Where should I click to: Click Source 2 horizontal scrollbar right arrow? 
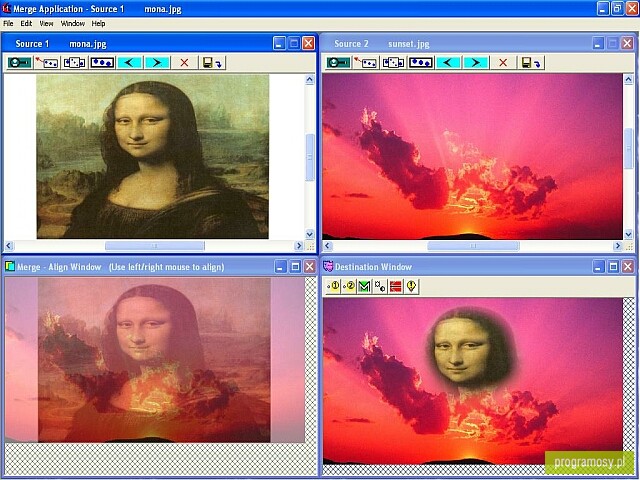coord(618,246)
